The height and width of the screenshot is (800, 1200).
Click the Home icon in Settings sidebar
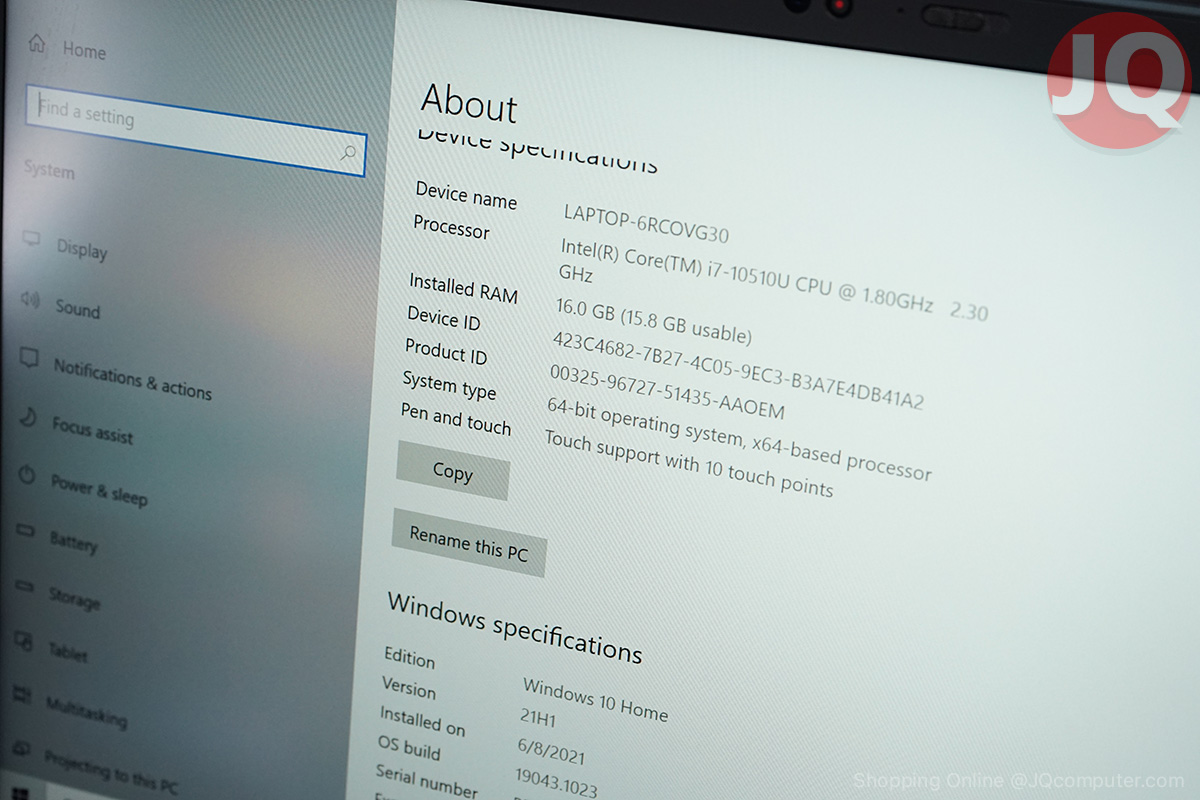[37, 44]
